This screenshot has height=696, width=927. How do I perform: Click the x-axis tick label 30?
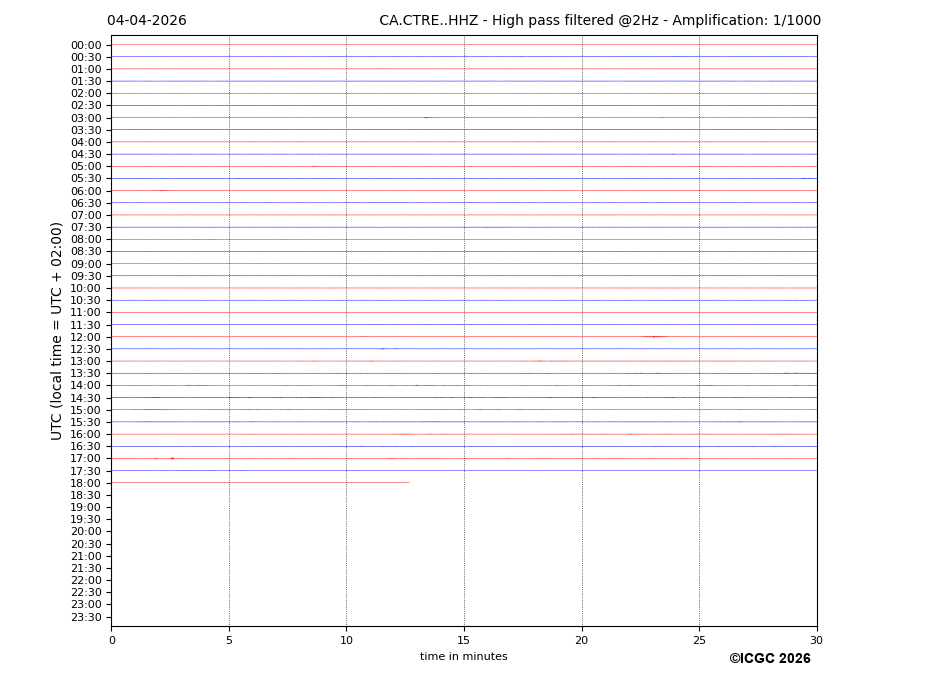[816, 640]
